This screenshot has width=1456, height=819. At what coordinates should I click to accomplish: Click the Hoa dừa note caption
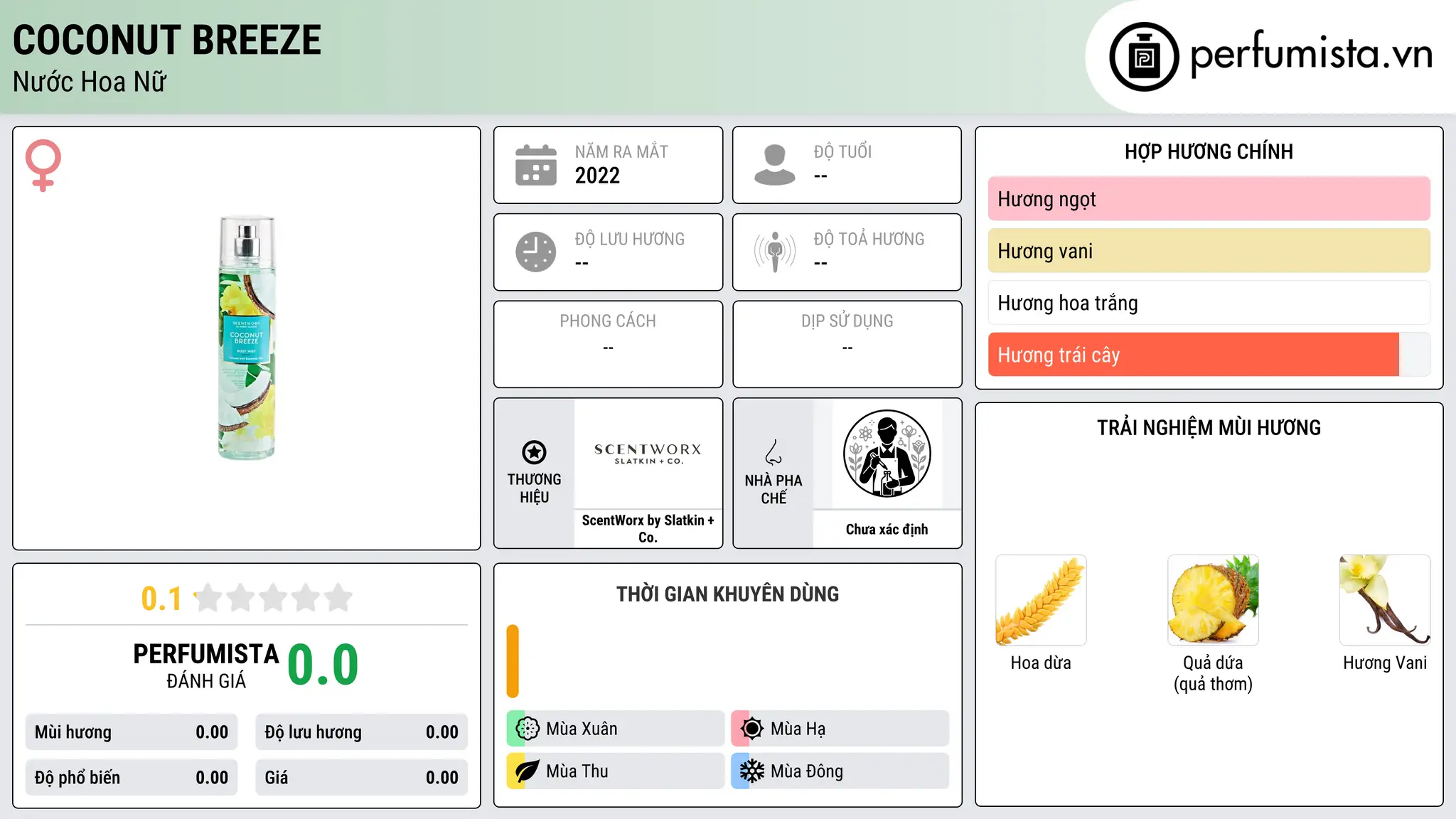point(1041,663)
